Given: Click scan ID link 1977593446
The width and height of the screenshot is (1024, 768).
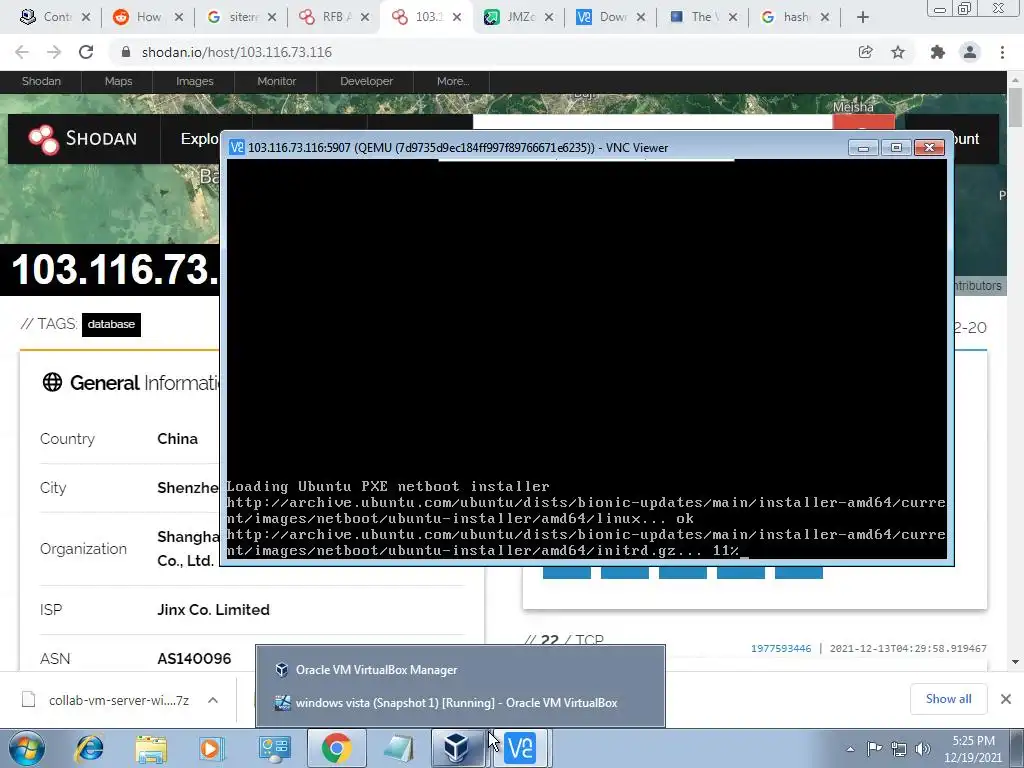Looking at the screenshot, I should pyautogui.click(x=780, y=648).
